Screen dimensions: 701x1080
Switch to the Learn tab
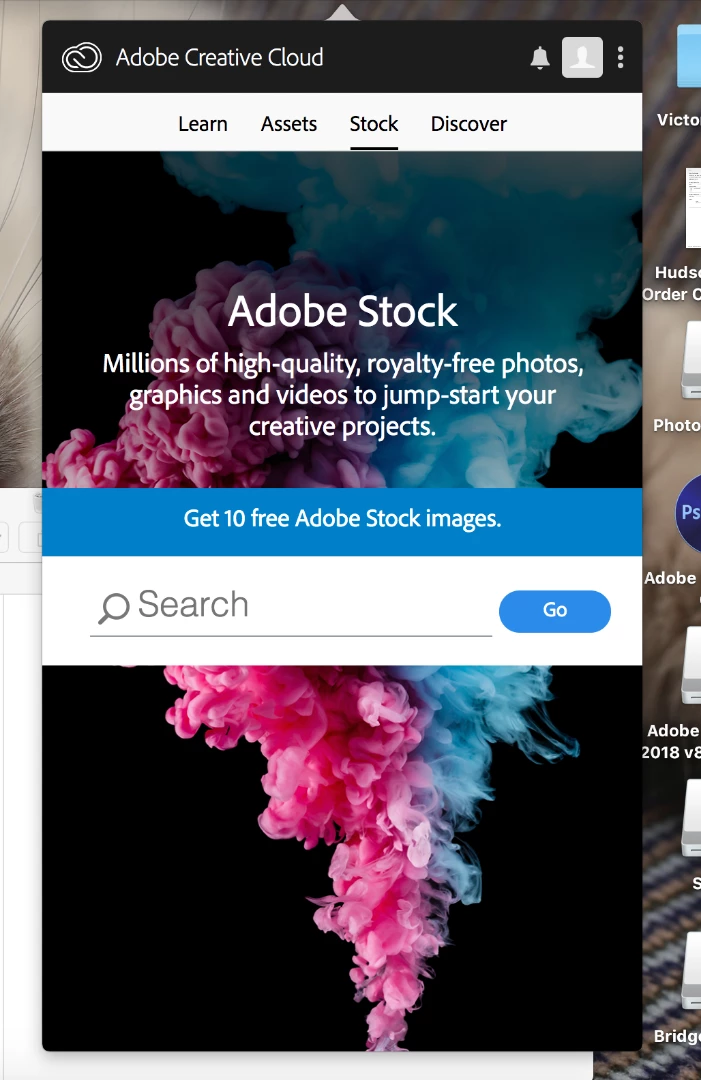(x=202, y=124)
